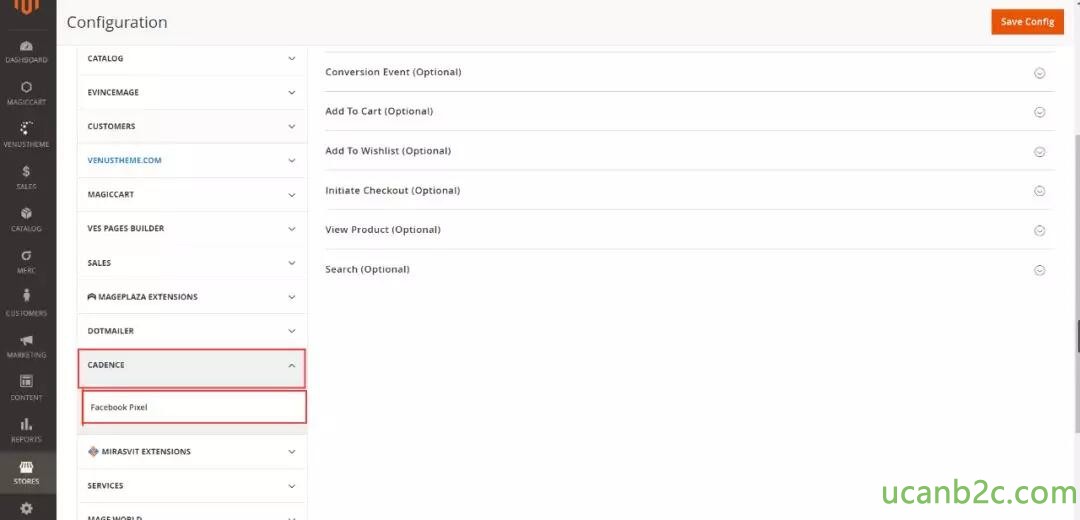Collapse the CADENCE section chevron
Image resolution: width=1080 pixels, height=520 pixels.
[291, 366]
